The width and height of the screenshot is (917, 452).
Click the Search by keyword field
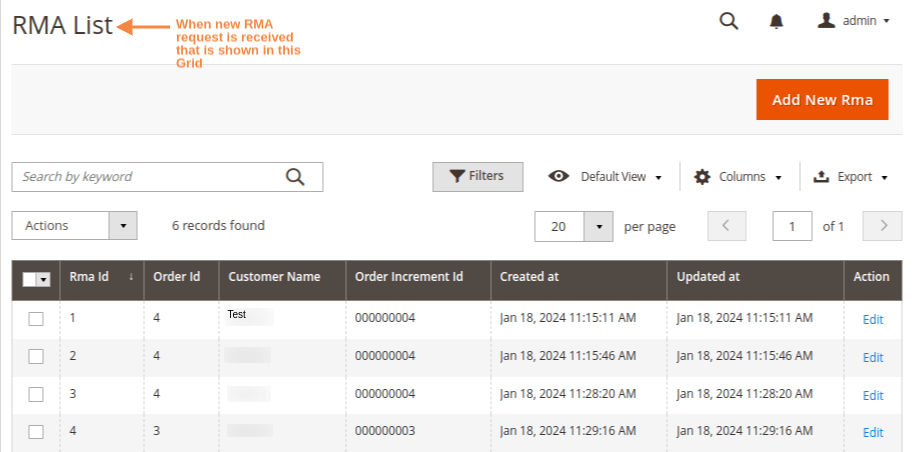(150, 177)
